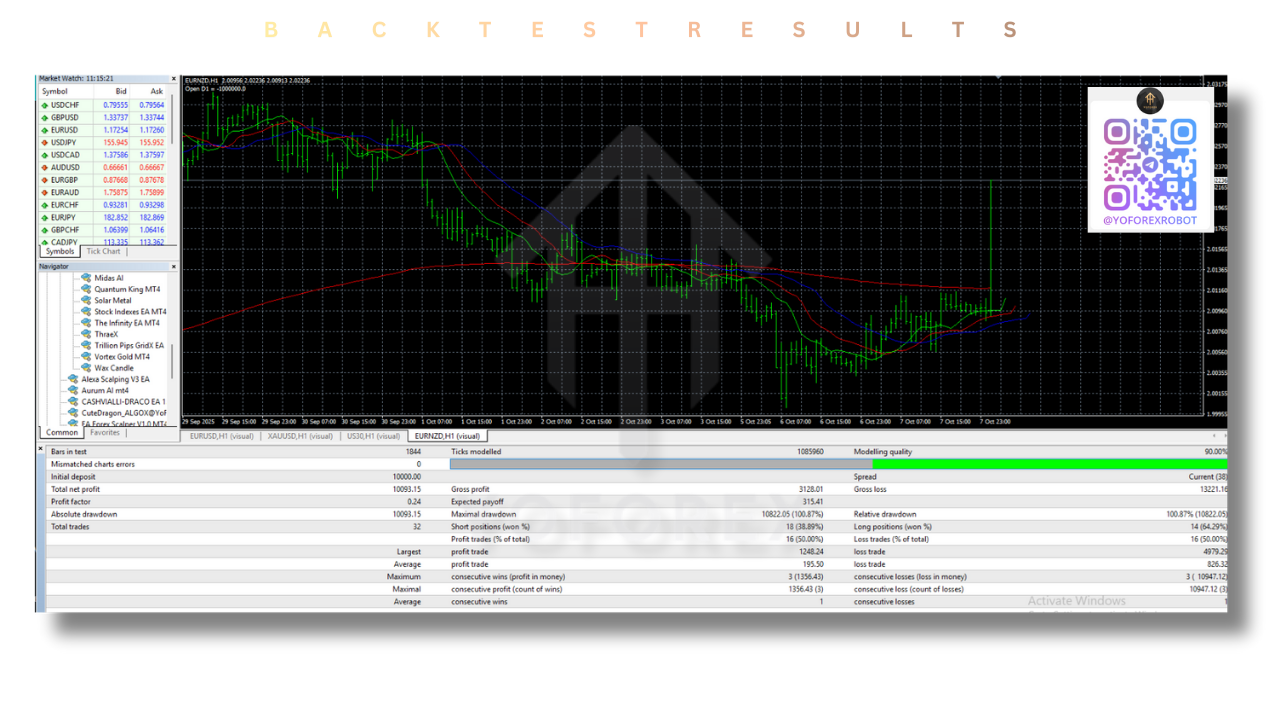Open the @YOFOREXROBOT QR code panel
Viewport: 1280px width, 720px height.
point(1150,160)
